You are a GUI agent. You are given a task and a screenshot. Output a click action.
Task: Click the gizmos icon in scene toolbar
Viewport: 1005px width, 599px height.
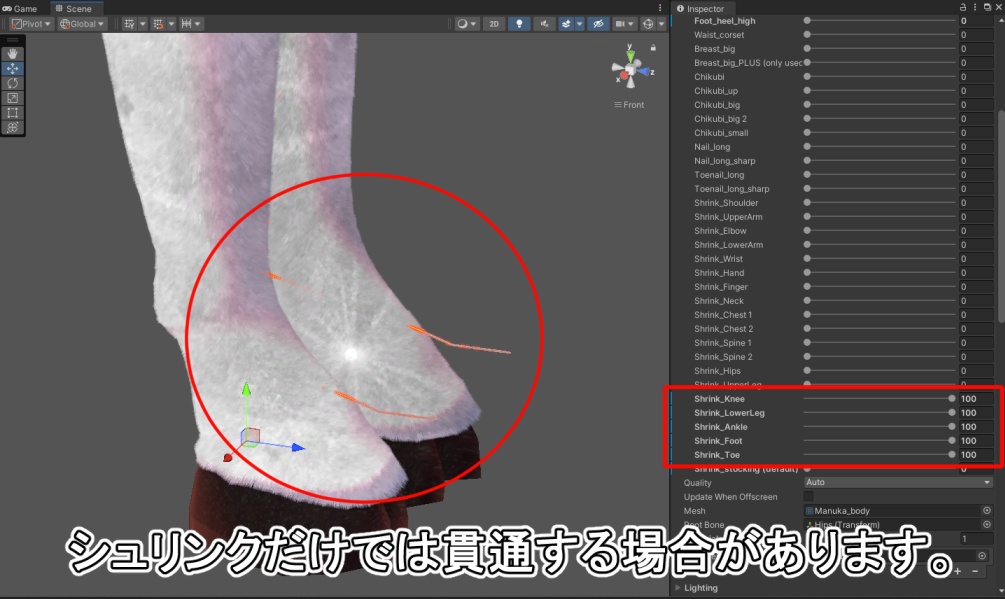click(648, 24)
